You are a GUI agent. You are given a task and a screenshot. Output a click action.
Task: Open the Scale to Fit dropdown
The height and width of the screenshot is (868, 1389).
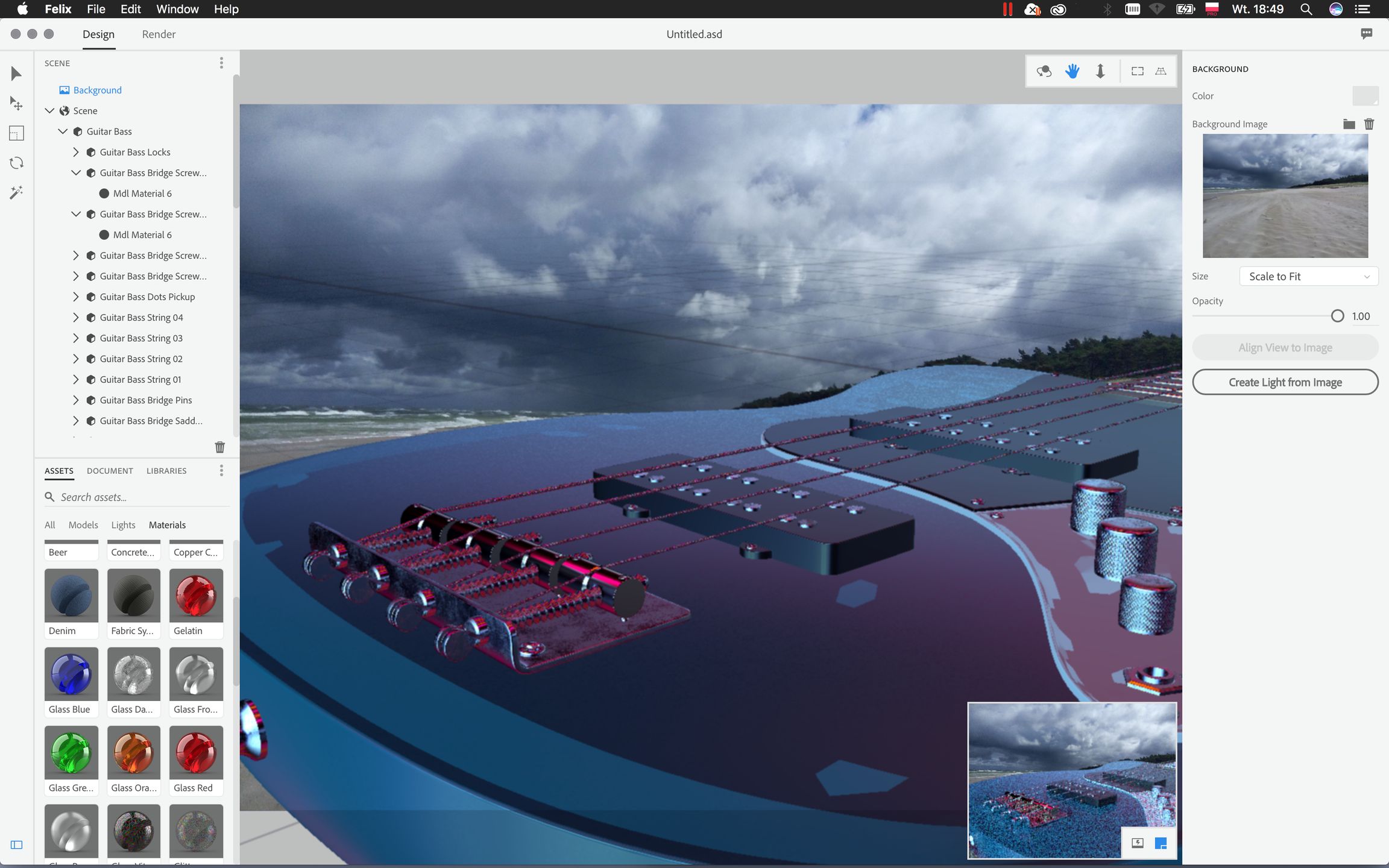tap(1308, 276)
